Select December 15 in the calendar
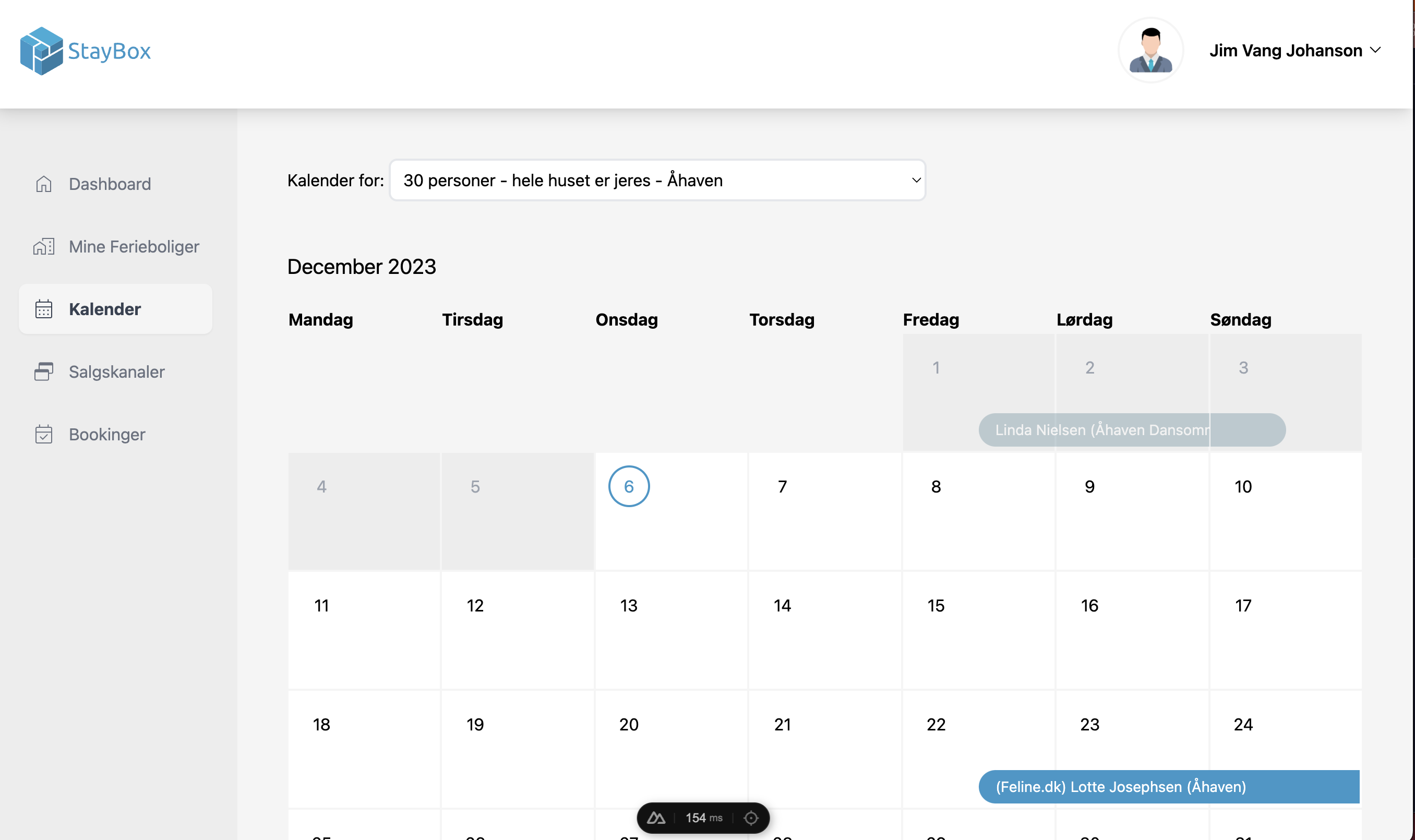Image resolution: width=1415 pixels, height=840 pixels. (936, 606)
